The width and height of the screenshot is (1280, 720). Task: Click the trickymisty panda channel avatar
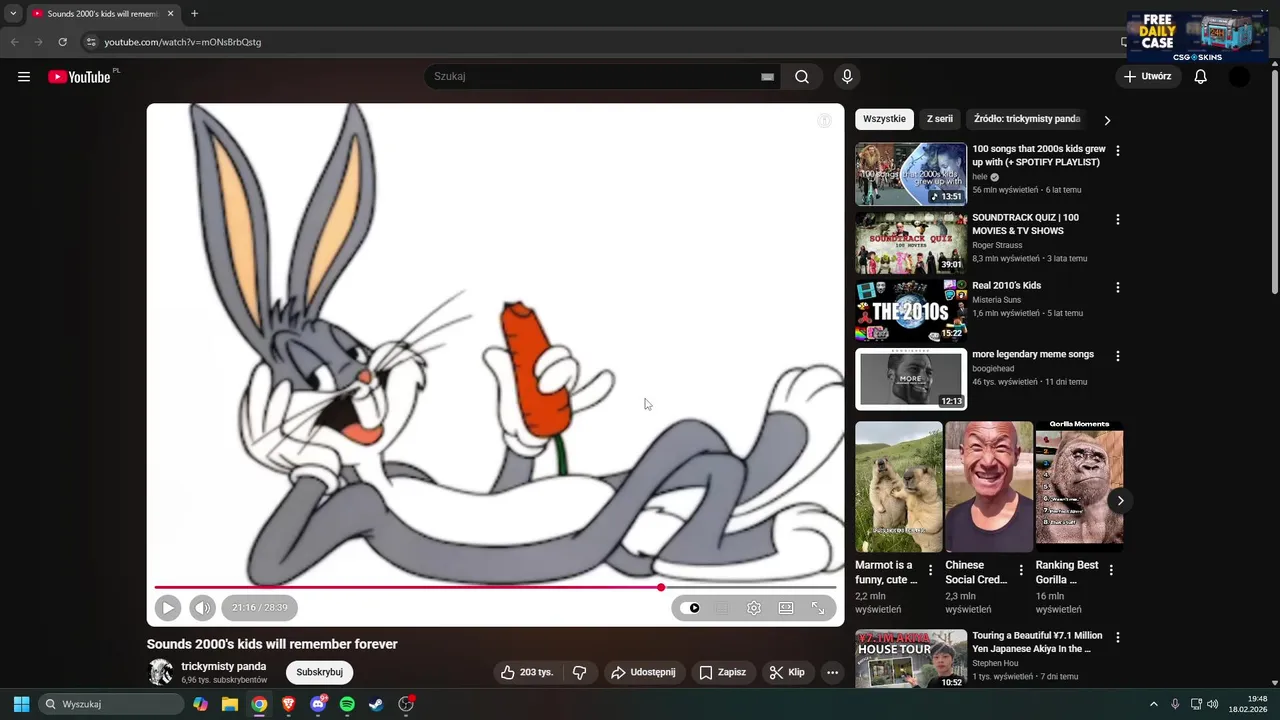click(161, 672)
